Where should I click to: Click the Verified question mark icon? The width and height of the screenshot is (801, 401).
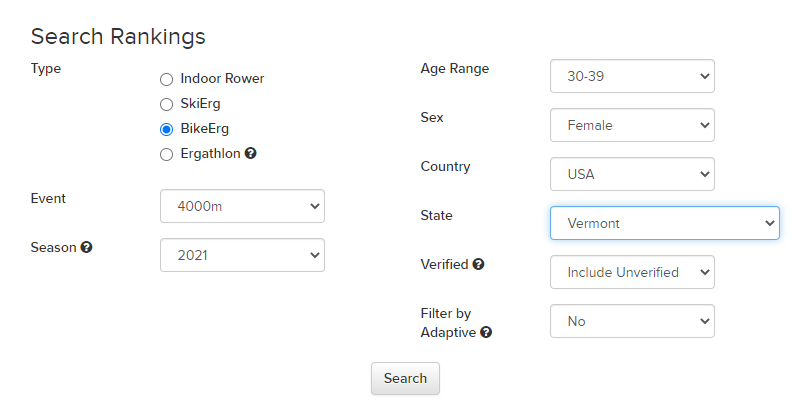(x=478, y=265)
